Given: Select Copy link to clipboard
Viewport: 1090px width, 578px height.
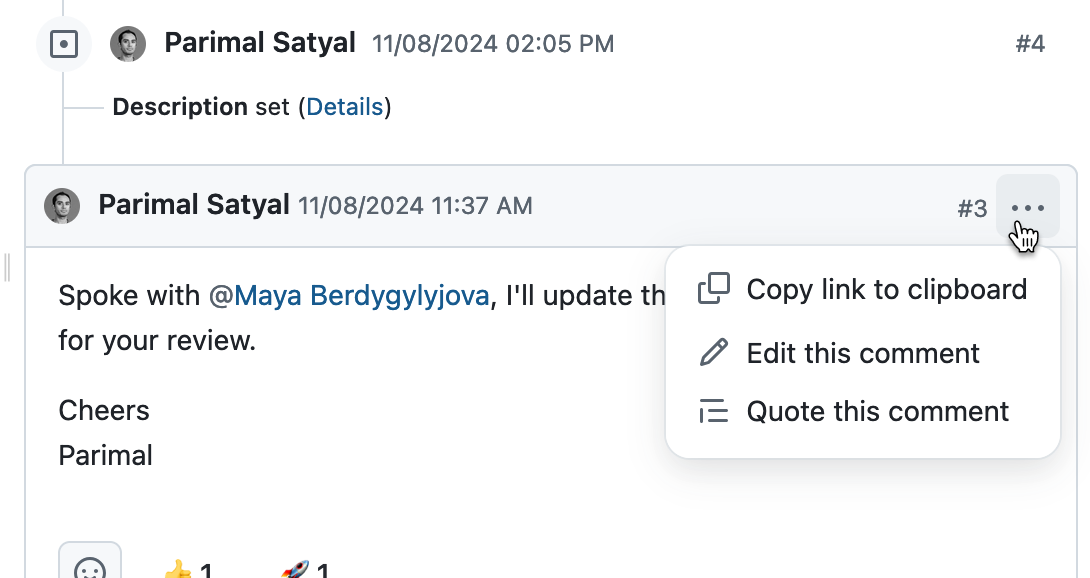Looking at the screenshot, I should pos(886,289).
